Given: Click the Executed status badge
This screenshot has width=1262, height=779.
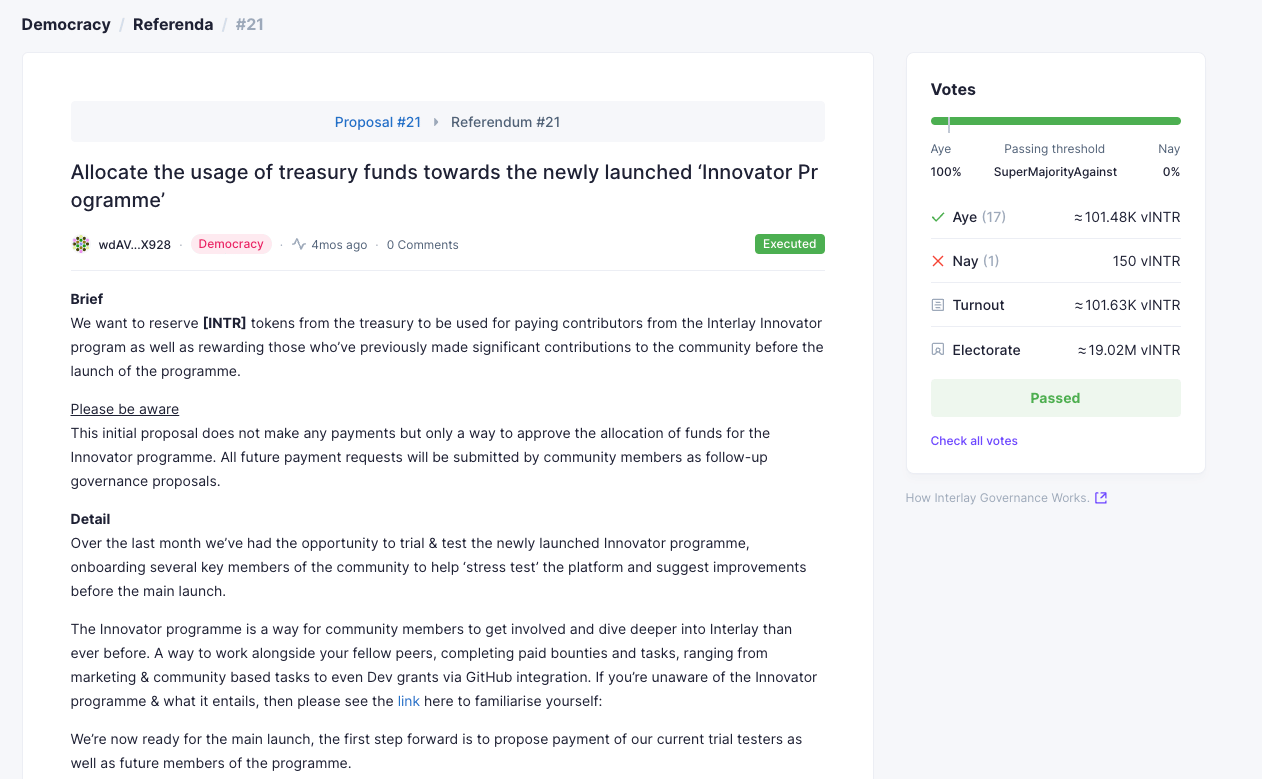Looking at the screenshot, I should click(790, 244).
